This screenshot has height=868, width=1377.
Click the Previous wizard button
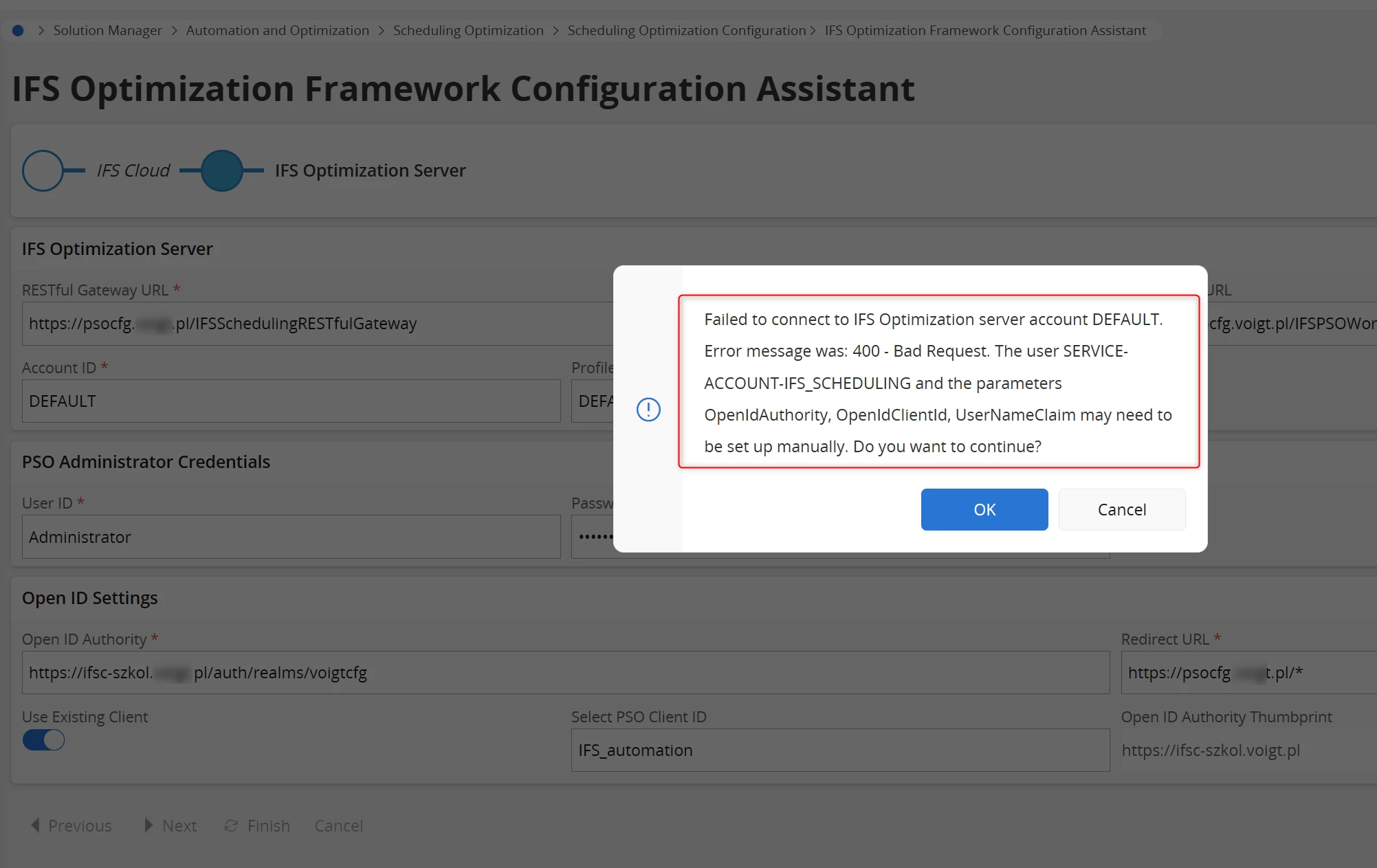pos(71,825)
